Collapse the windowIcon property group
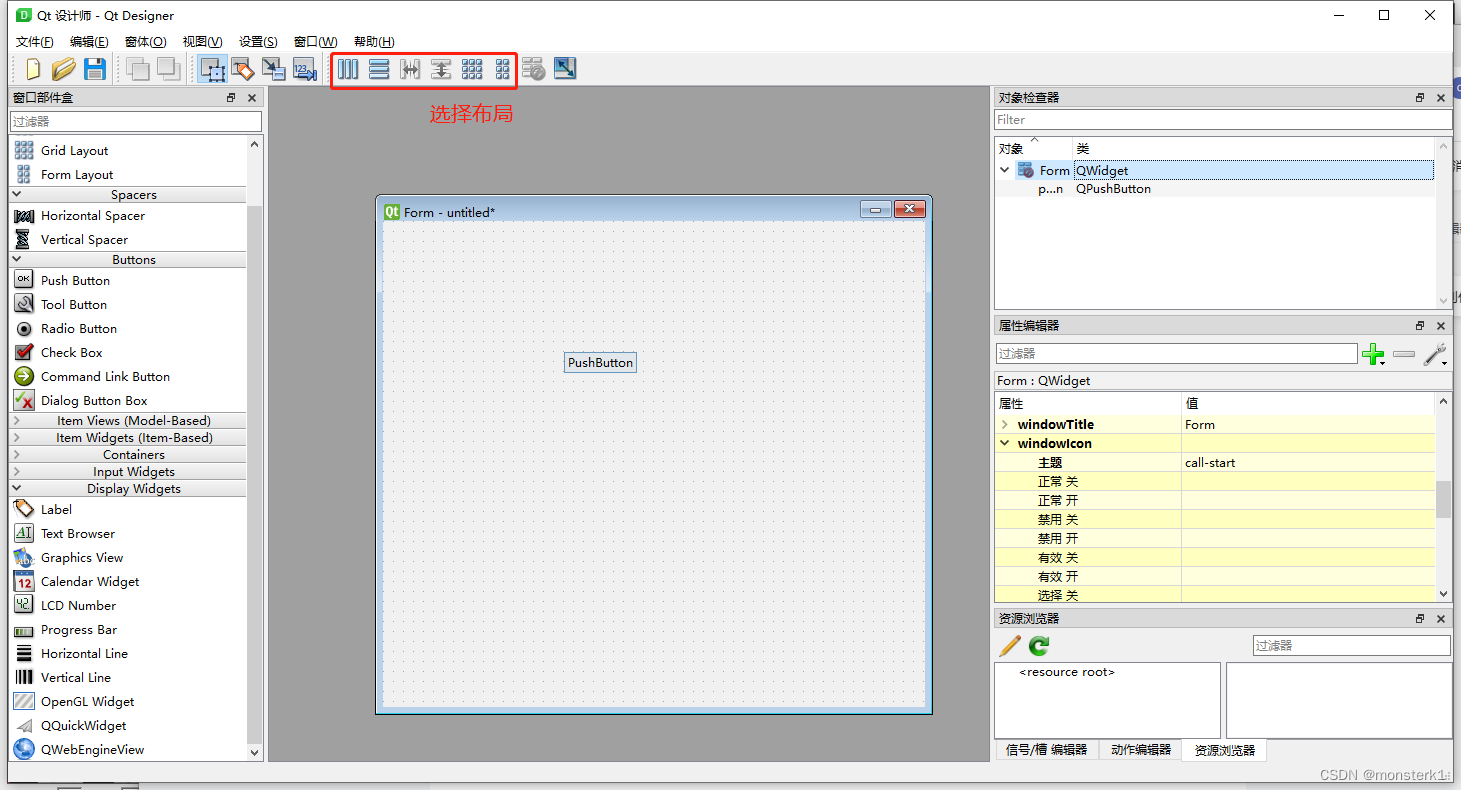Screen dimensions: 1461x790 pyautogui.click(x=1005, y=443)
